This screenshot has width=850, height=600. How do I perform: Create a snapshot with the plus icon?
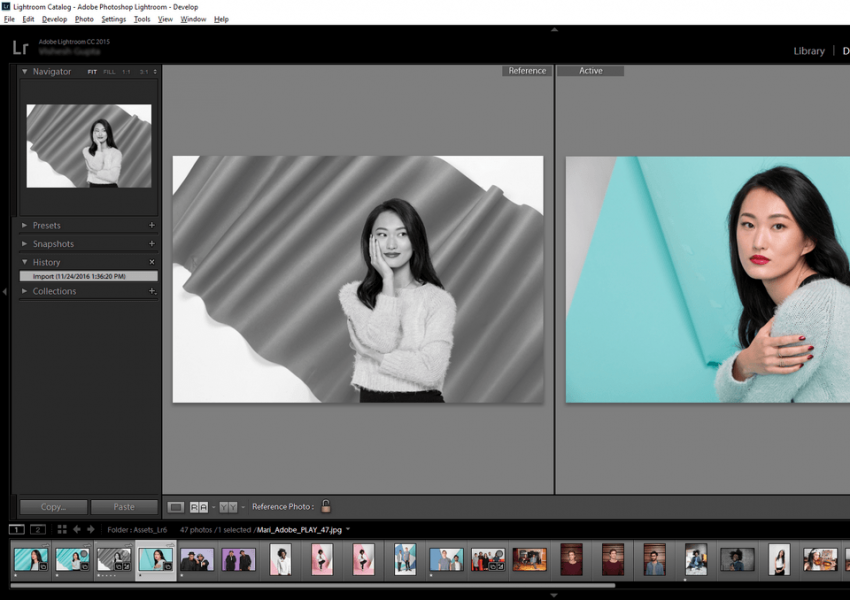(152, 244)
